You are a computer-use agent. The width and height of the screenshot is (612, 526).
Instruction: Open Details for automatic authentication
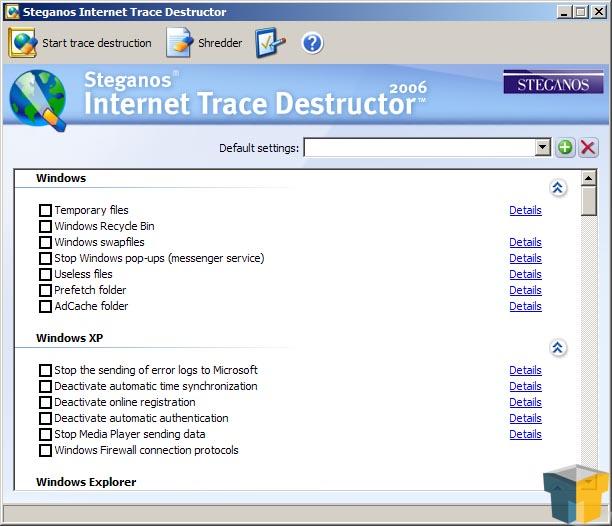point(525,418)
